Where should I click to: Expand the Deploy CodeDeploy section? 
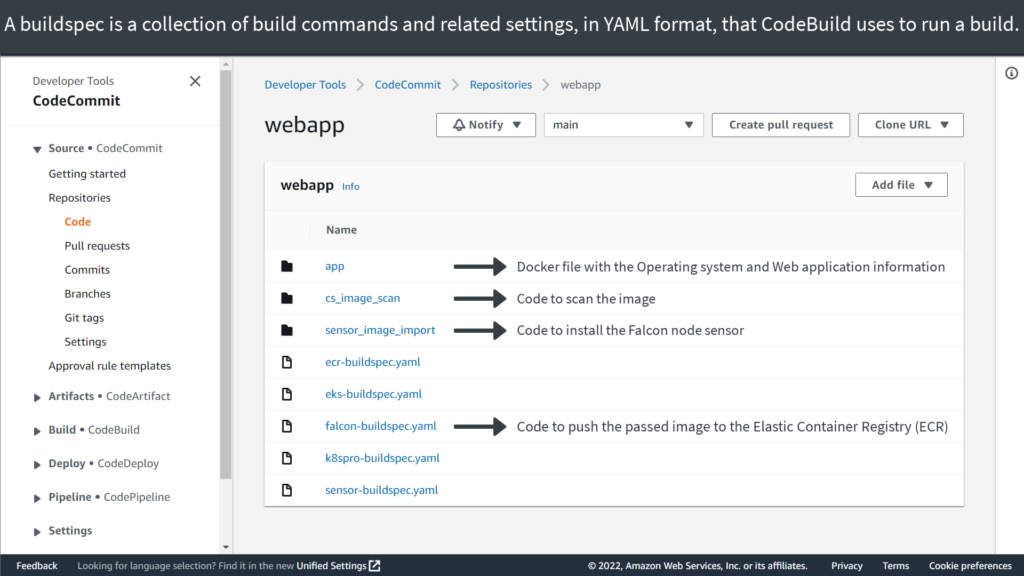[37, 464]
